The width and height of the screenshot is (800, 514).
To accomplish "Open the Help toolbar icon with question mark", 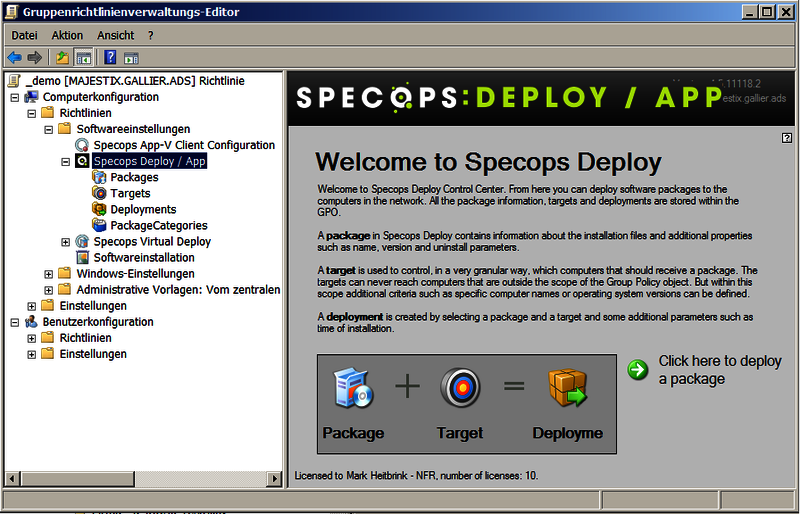I will click(x=110, y=57).
